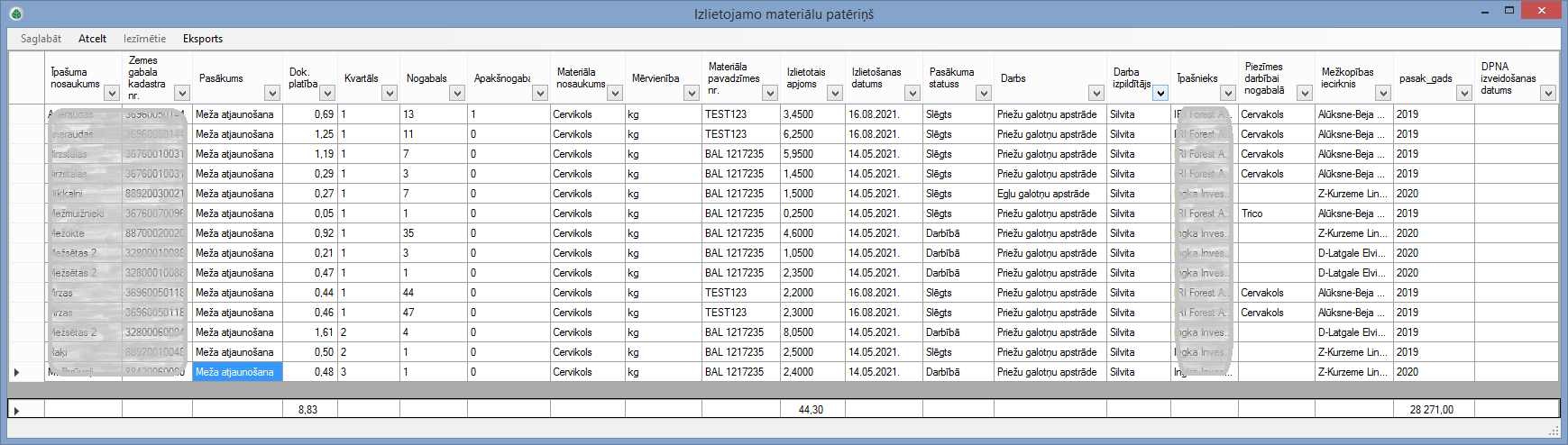Select the area cell 1,61
The height and width of the screenshot is (445, 1568).
click(x=310, y=332)
